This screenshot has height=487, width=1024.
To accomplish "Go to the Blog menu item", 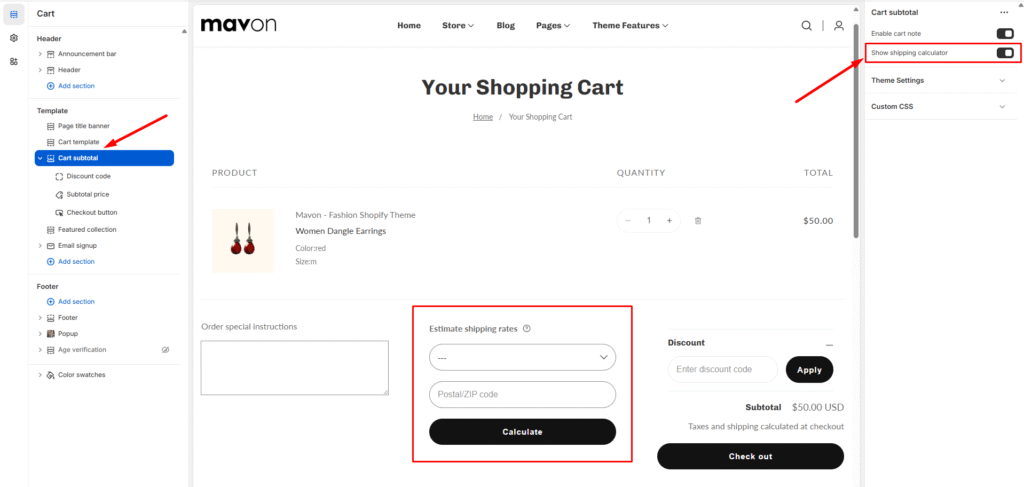I will 505,25.
